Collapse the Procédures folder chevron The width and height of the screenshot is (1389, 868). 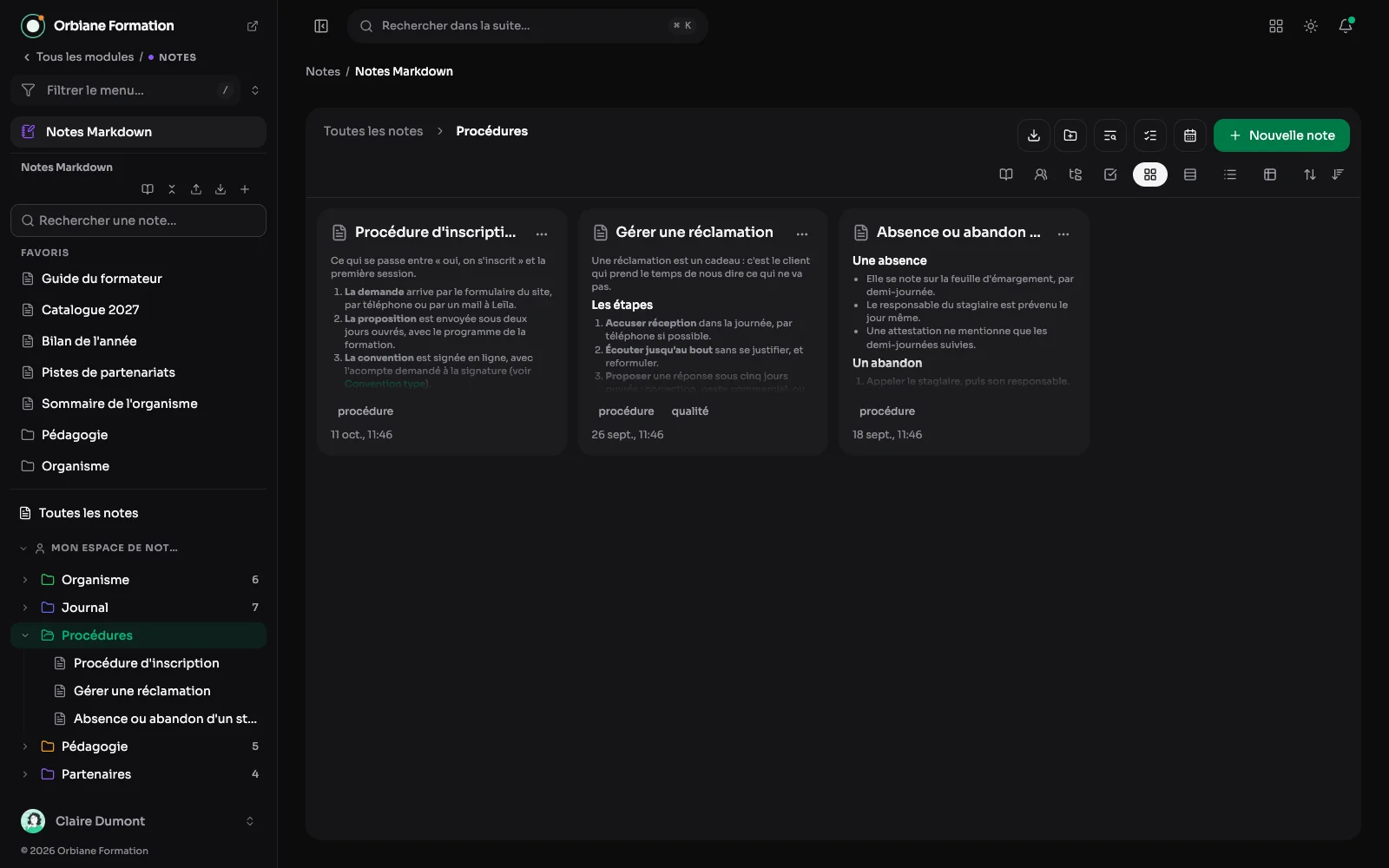25,635
